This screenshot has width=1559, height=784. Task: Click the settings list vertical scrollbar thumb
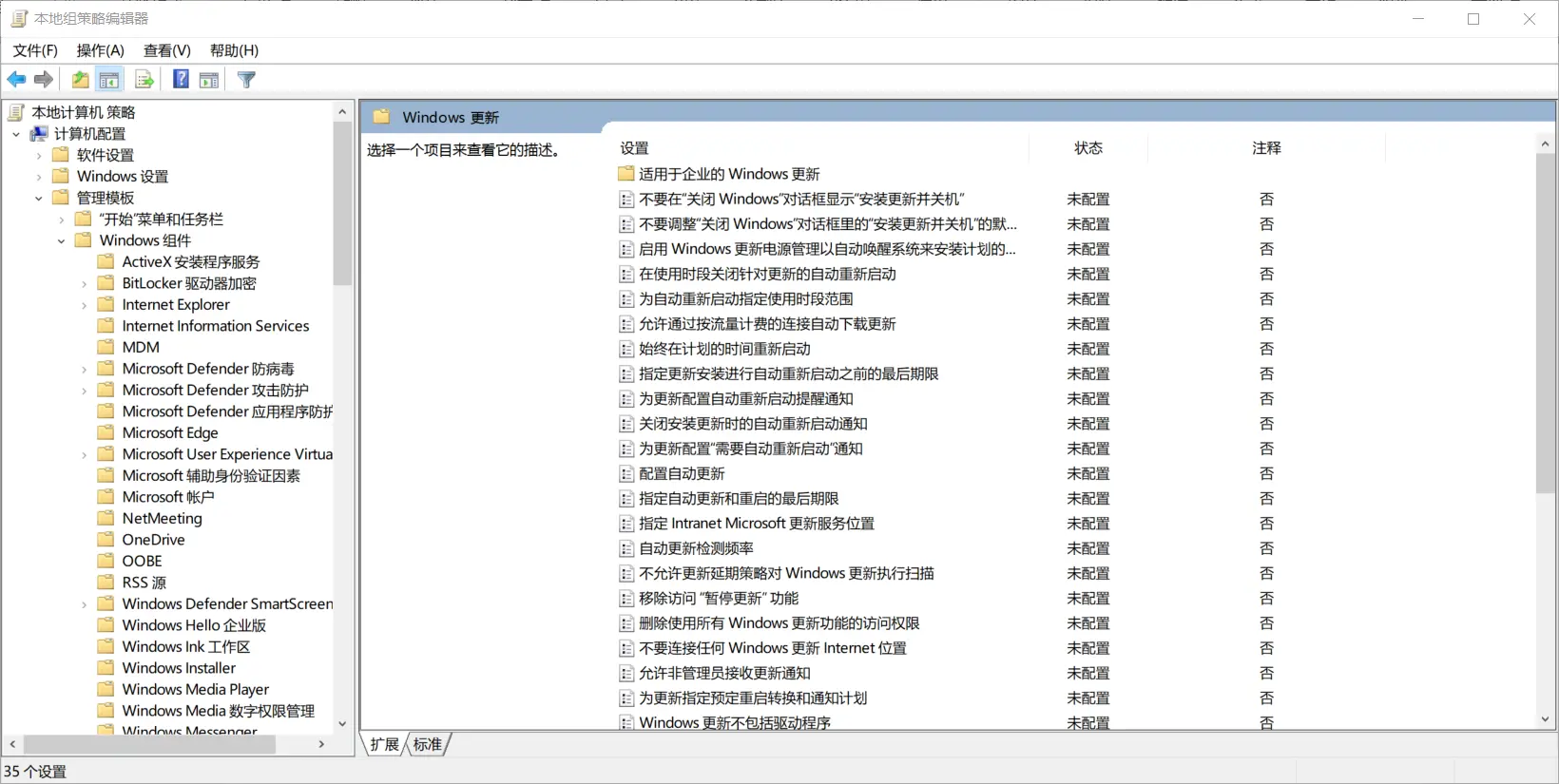(x=1545, y=323)
